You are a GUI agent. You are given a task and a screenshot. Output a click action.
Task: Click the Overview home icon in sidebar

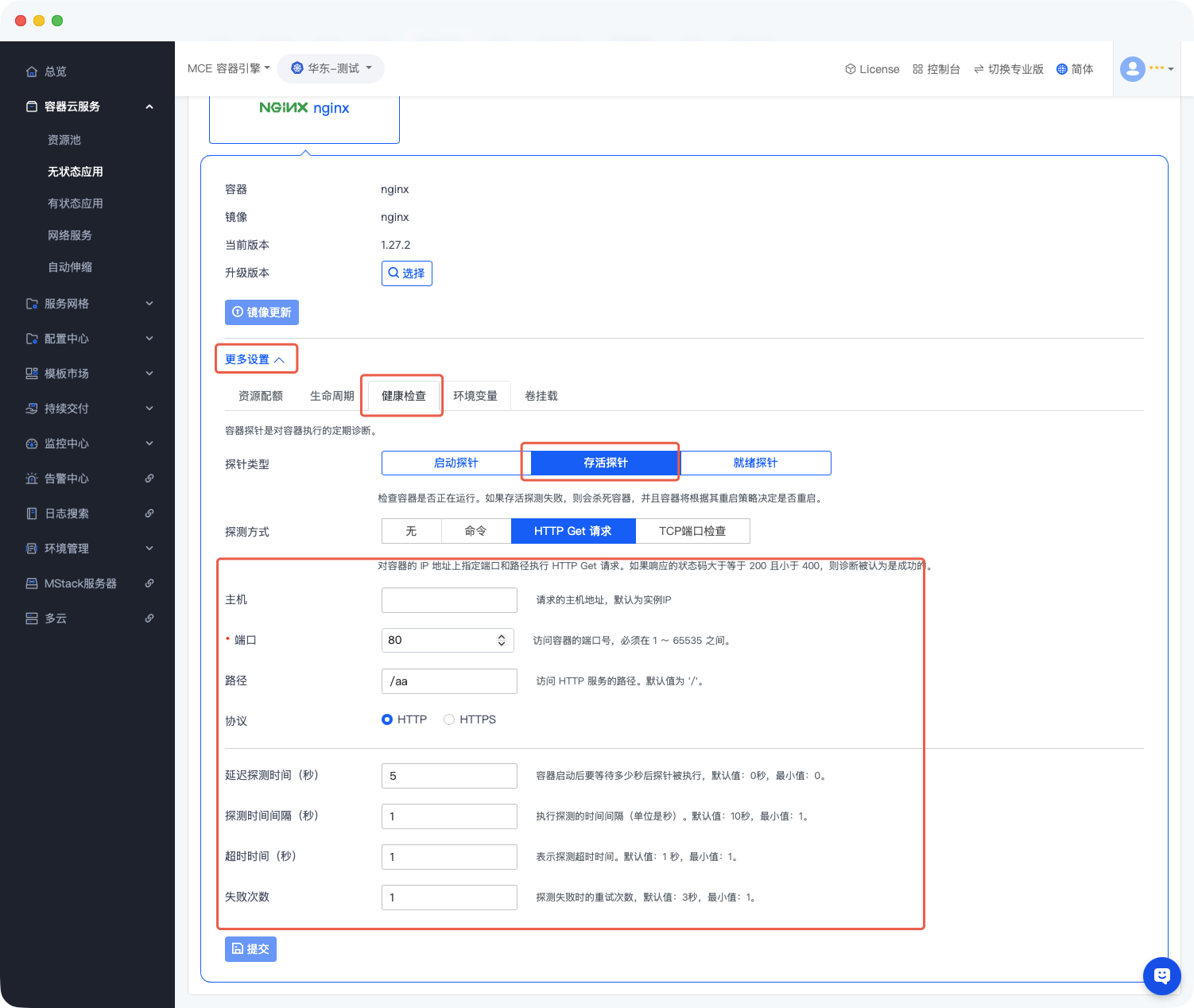pyautogui.click(x=32, y=72)
